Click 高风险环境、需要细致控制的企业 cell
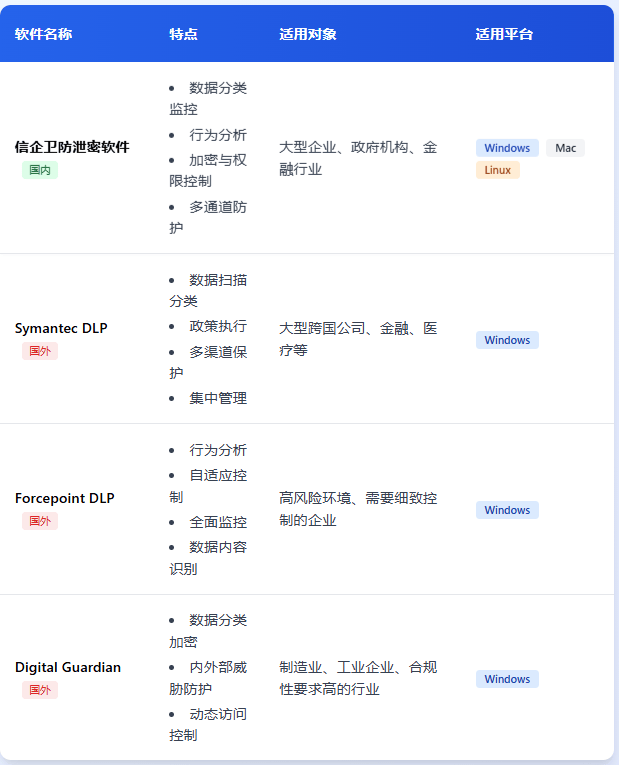 pos(358,509)
